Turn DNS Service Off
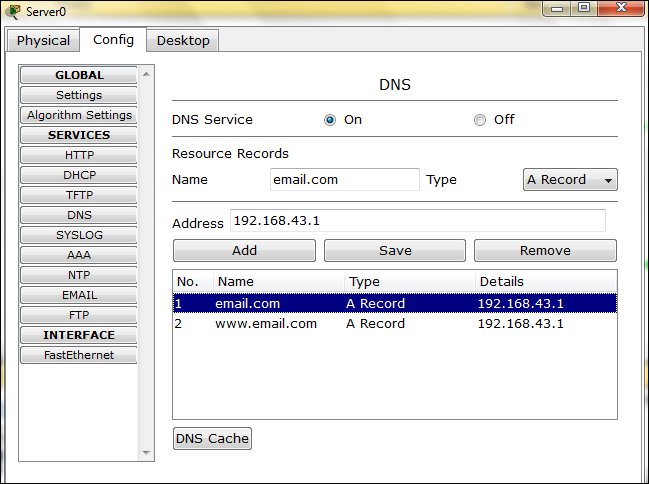 (480, 120)
